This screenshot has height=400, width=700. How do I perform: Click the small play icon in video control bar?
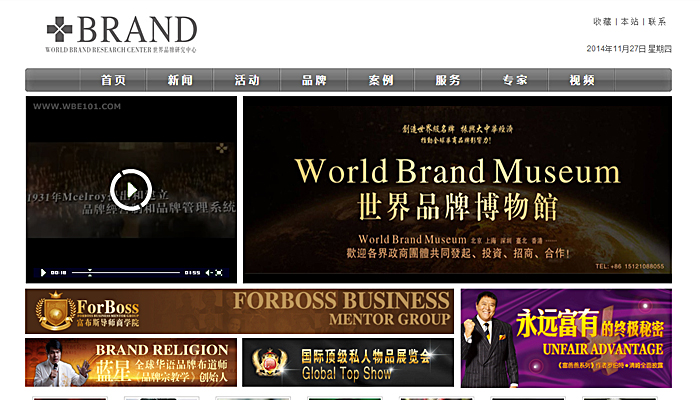pyautogui.click(x=43, y=272)
